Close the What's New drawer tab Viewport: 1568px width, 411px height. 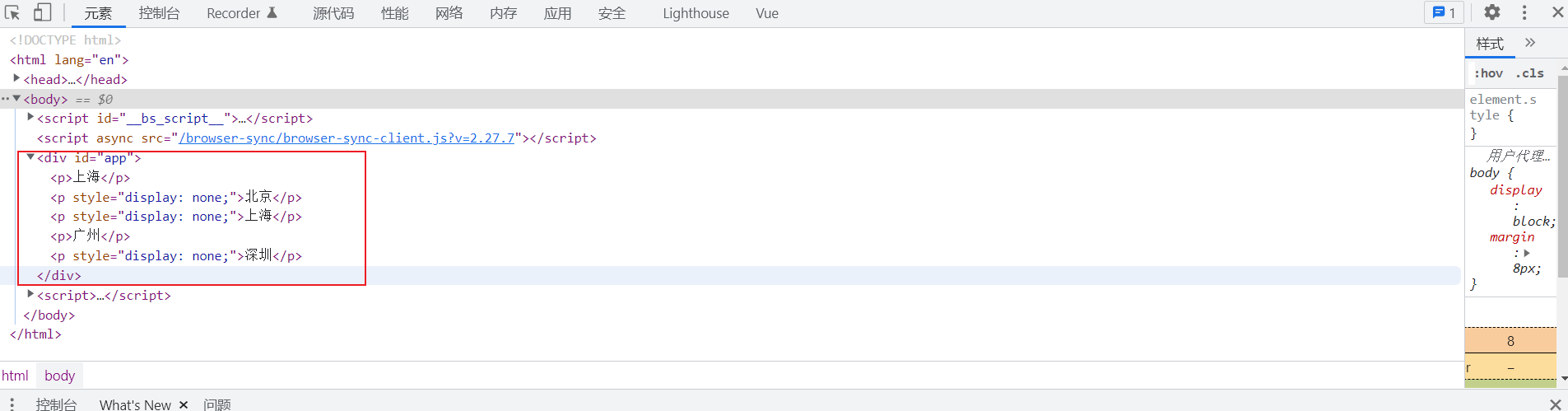coord(184,404)
